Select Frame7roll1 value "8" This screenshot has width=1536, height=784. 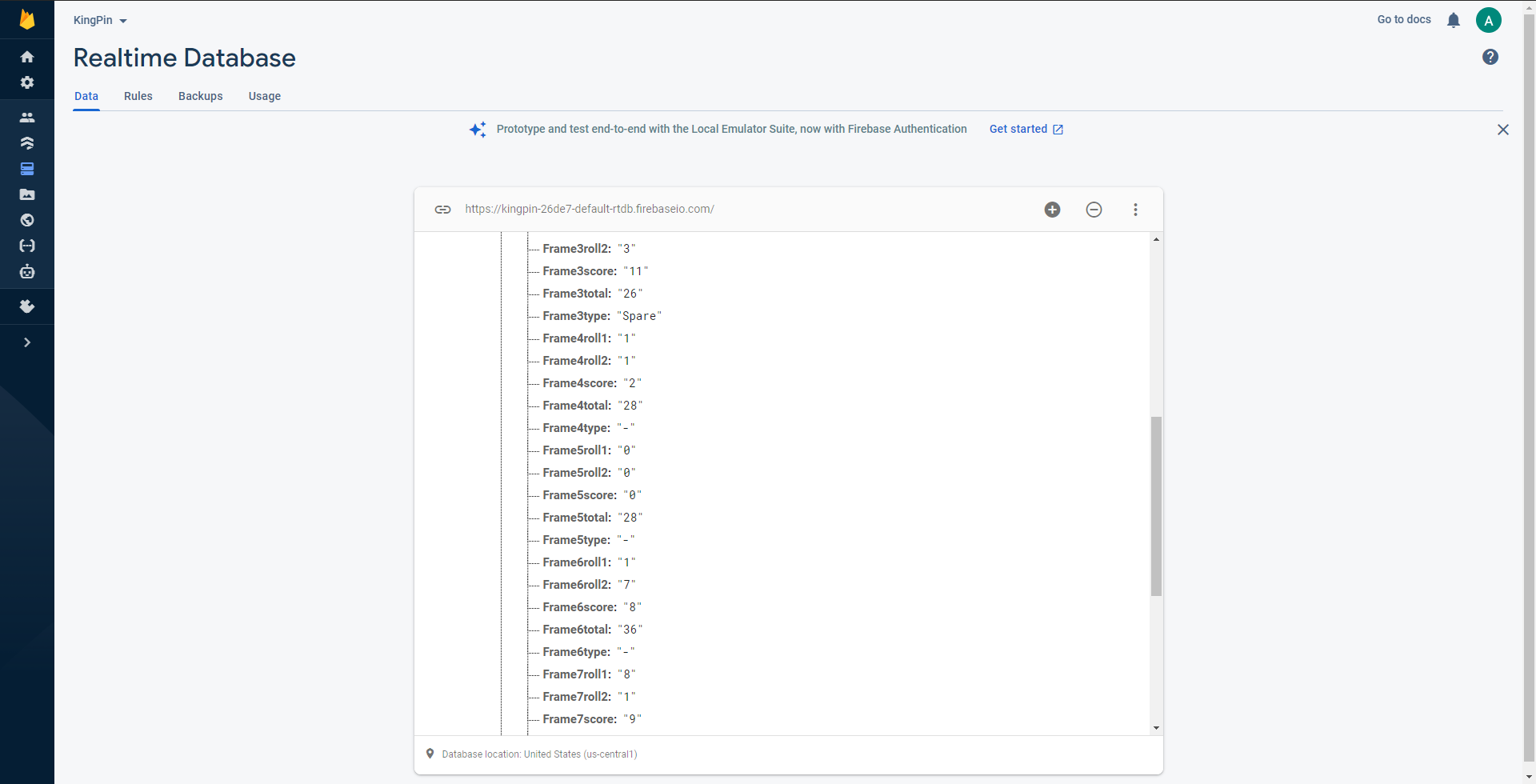[626, 674]
